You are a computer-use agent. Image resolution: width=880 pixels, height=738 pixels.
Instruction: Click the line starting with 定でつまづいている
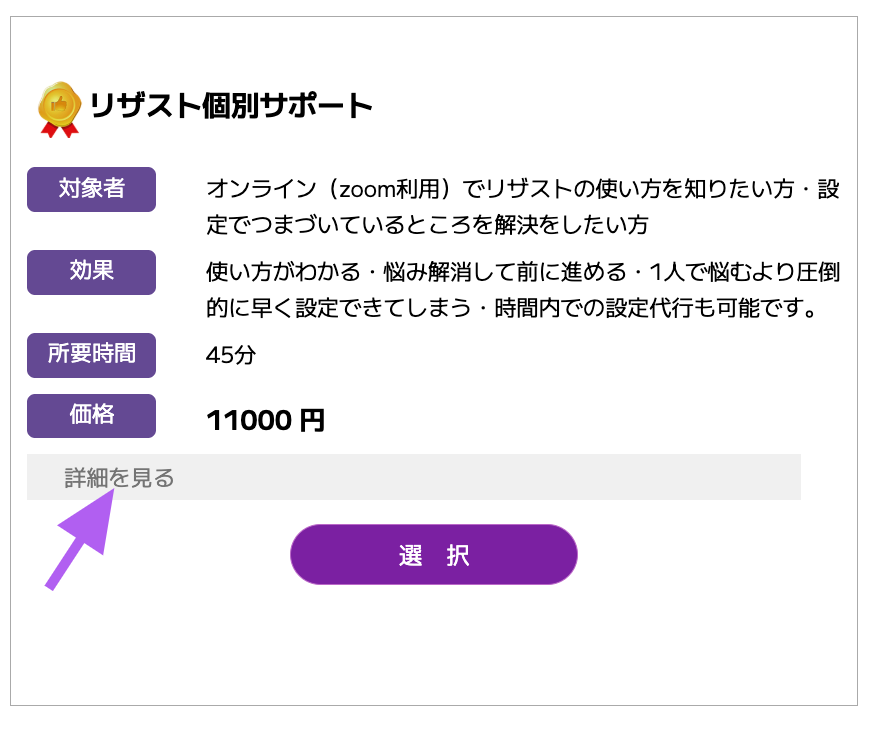point(427,224)
